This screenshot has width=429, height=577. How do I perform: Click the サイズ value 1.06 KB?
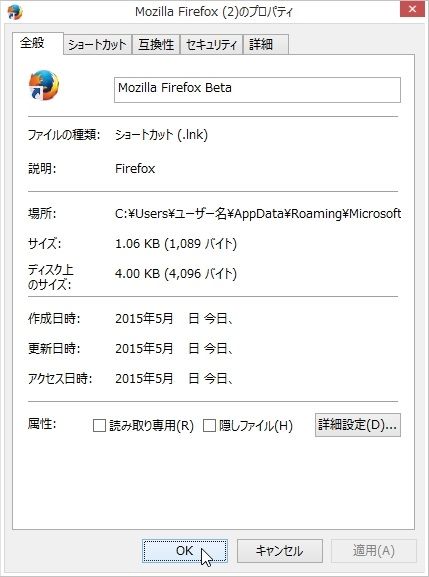[137, 244]
